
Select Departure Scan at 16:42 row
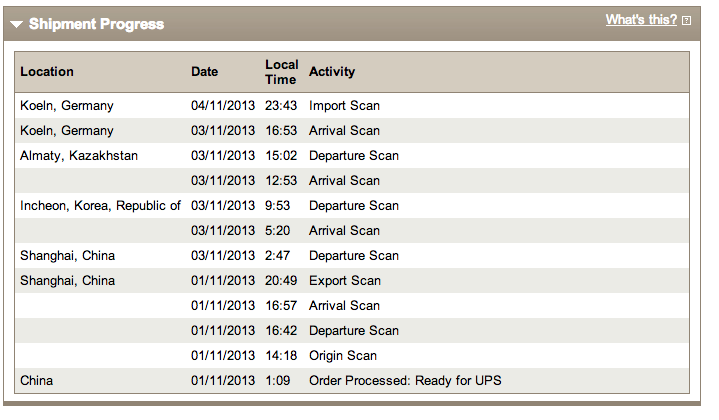[352, 331]
